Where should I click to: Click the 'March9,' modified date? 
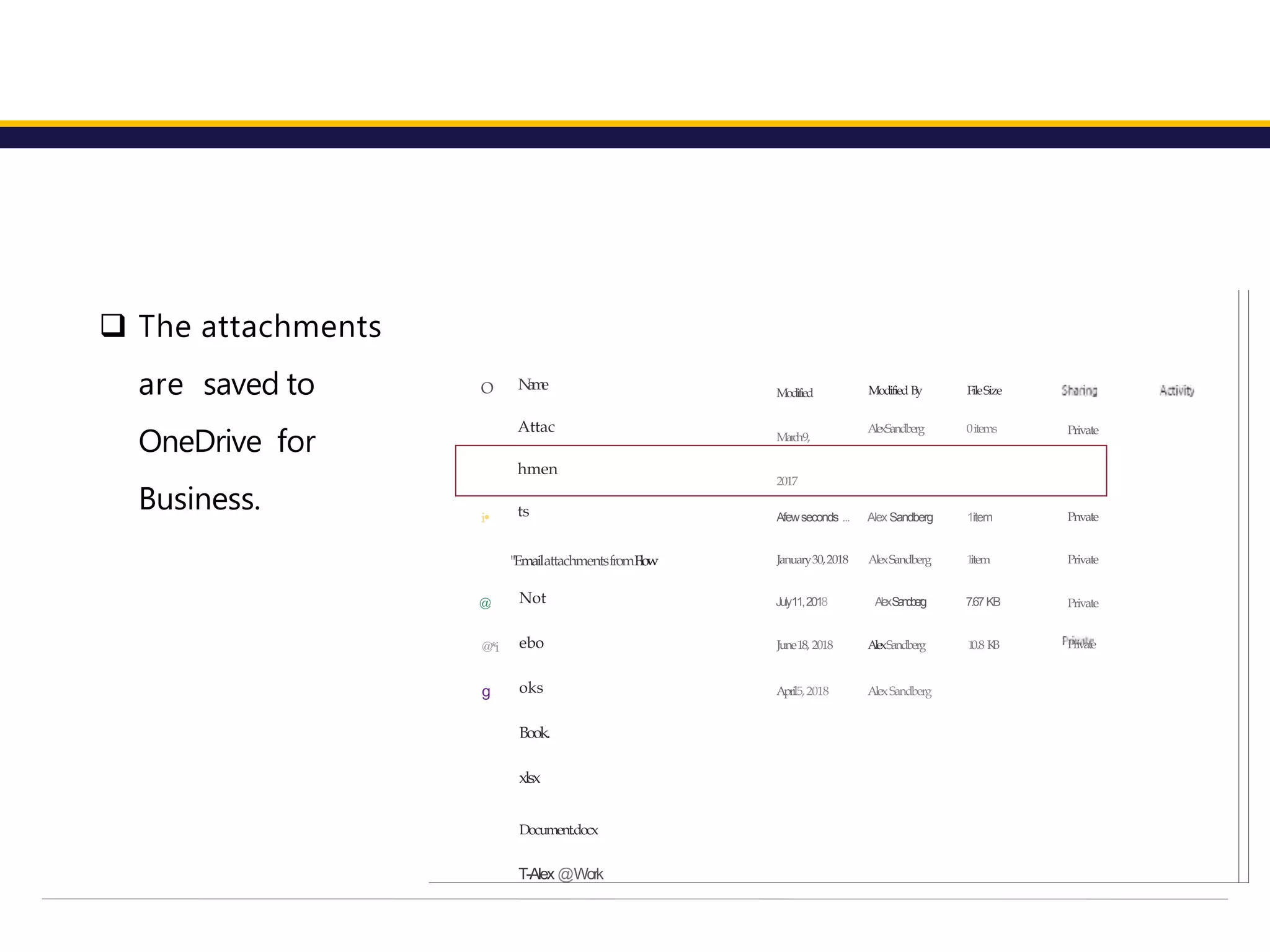click(x=793, y=438)
